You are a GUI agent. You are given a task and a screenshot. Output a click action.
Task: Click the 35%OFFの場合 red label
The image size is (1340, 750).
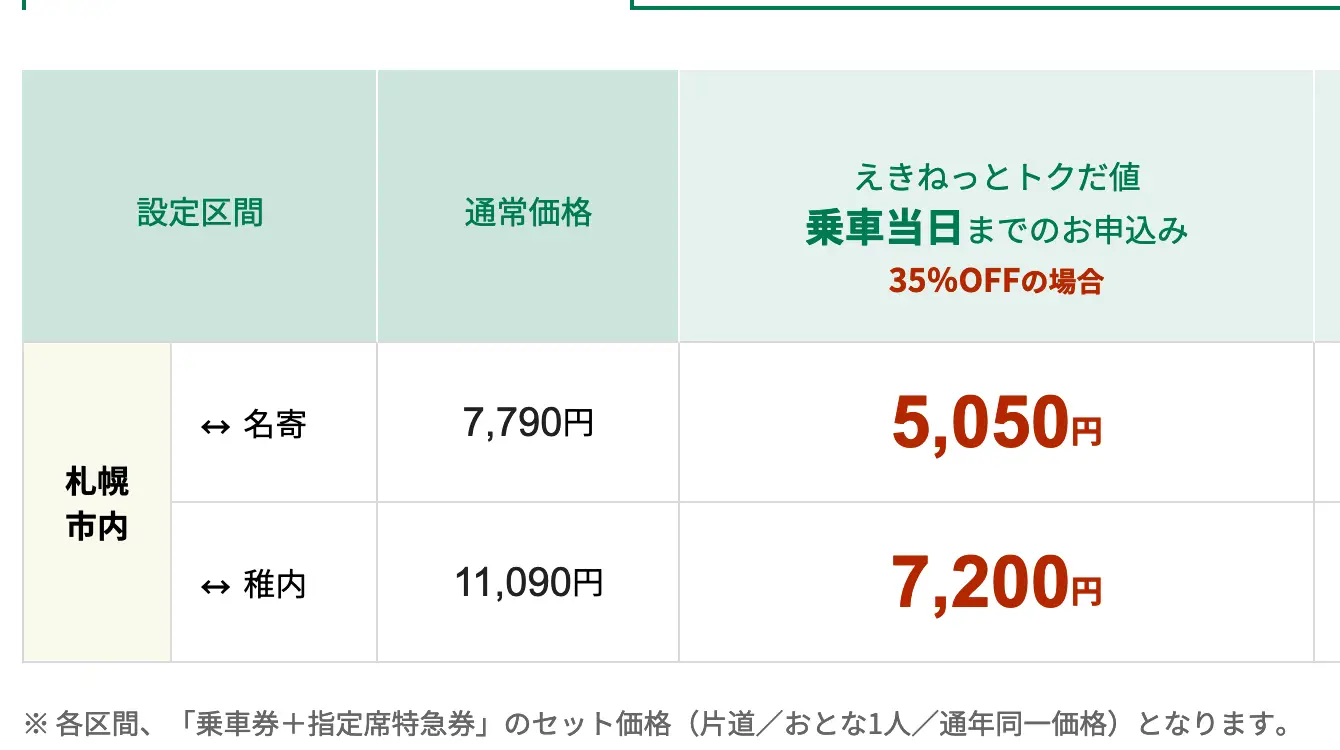tap(996, 282)
